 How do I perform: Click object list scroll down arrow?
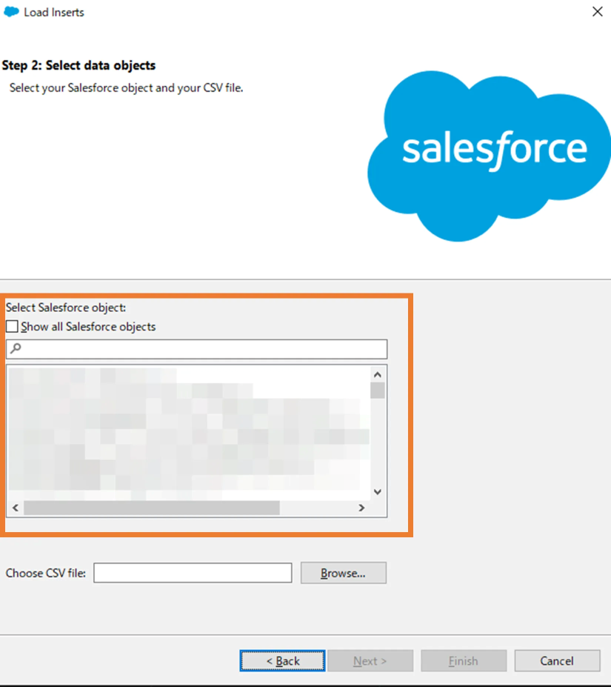pos(378,492)
